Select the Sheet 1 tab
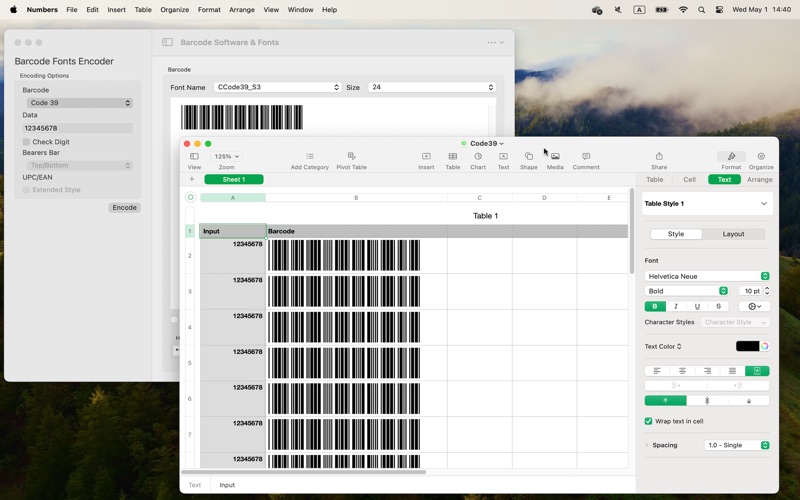The width and height of the screenshot is (800, 500). [x=234, y=179]
